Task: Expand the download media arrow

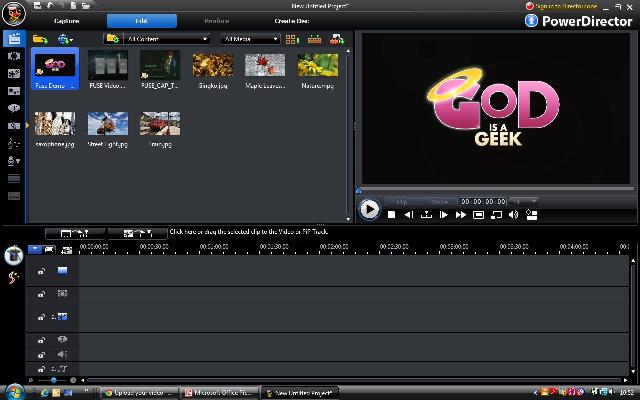Action: pyautogui.click(x=71, y=40)
